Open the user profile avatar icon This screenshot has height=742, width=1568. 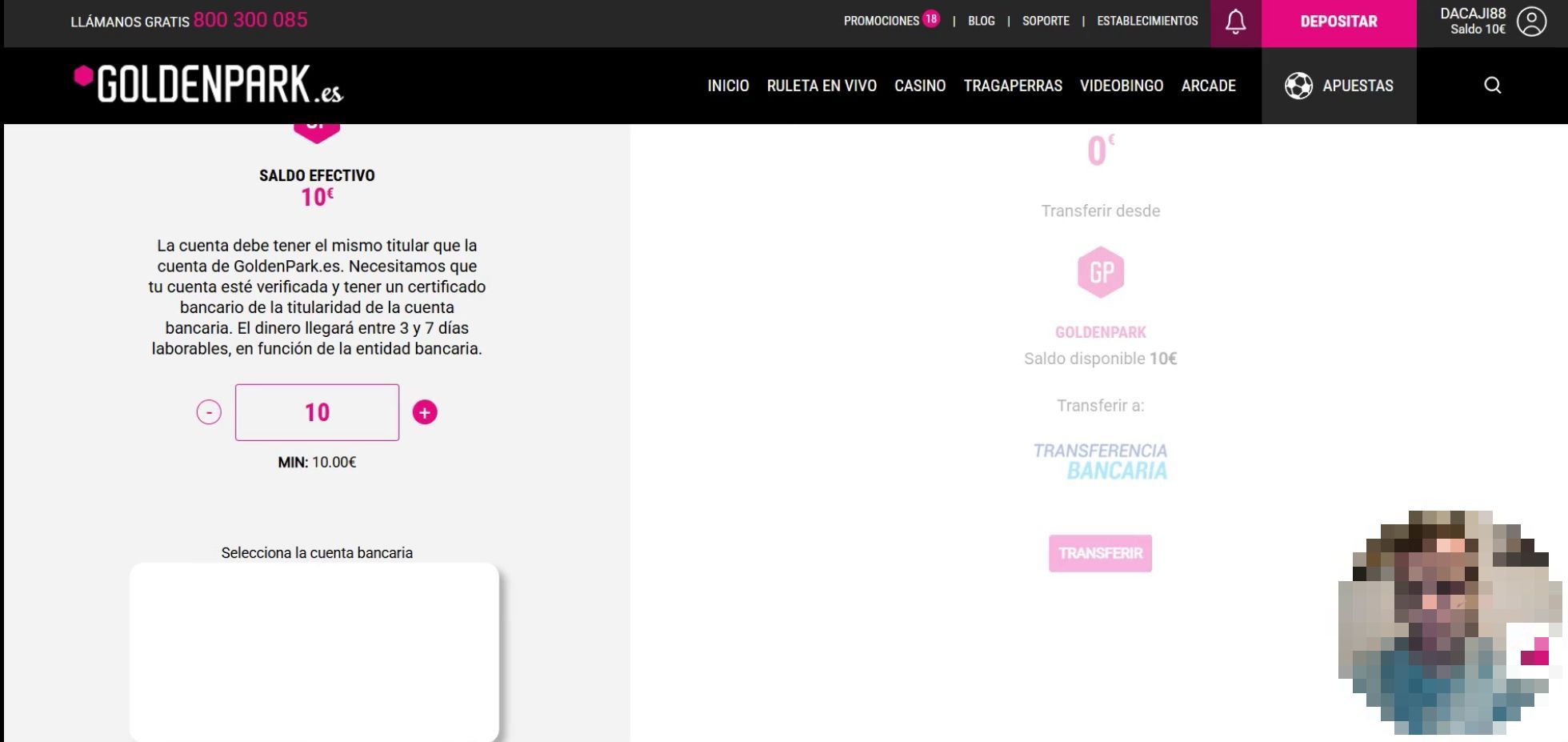click(1531, 22)
